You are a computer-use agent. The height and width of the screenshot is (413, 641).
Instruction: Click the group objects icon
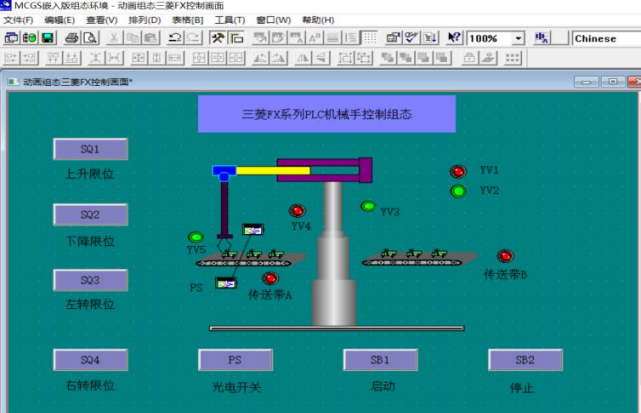(x=345, y=58)
